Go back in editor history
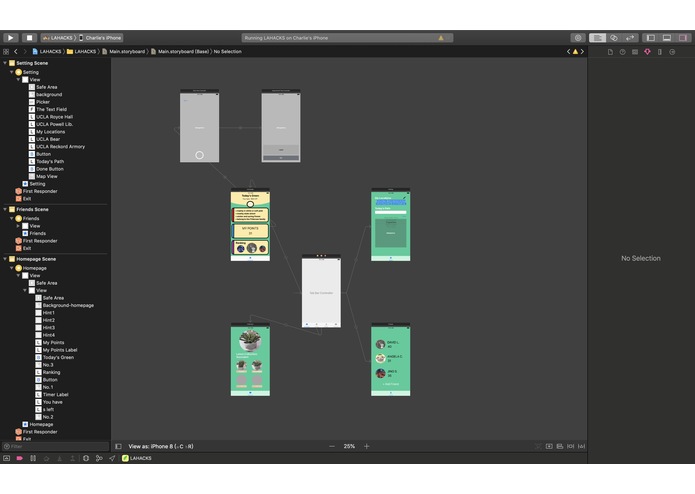The width and height of the screenshot is (695, 494). pos(16,51)
